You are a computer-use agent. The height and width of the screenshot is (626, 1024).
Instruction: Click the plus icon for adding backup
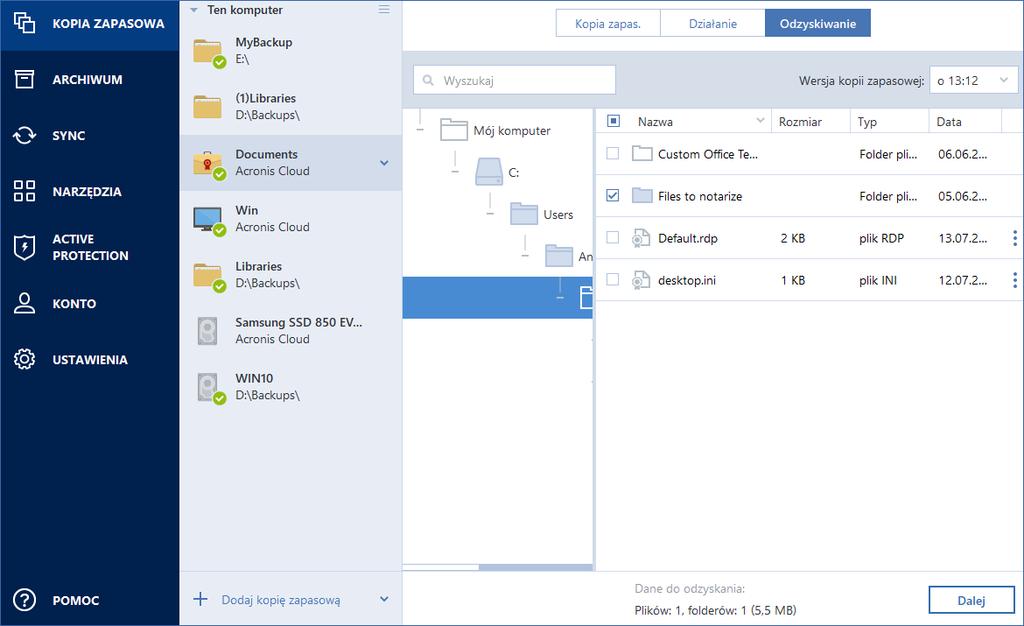(200, 599)
